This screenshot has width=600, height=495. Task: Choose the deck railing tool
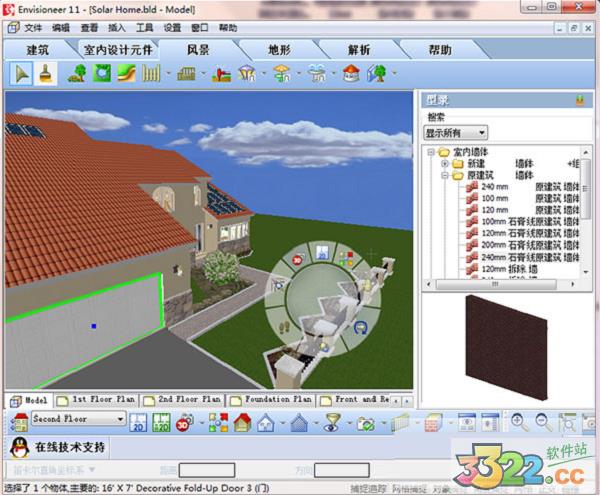[x=186, y=73]
